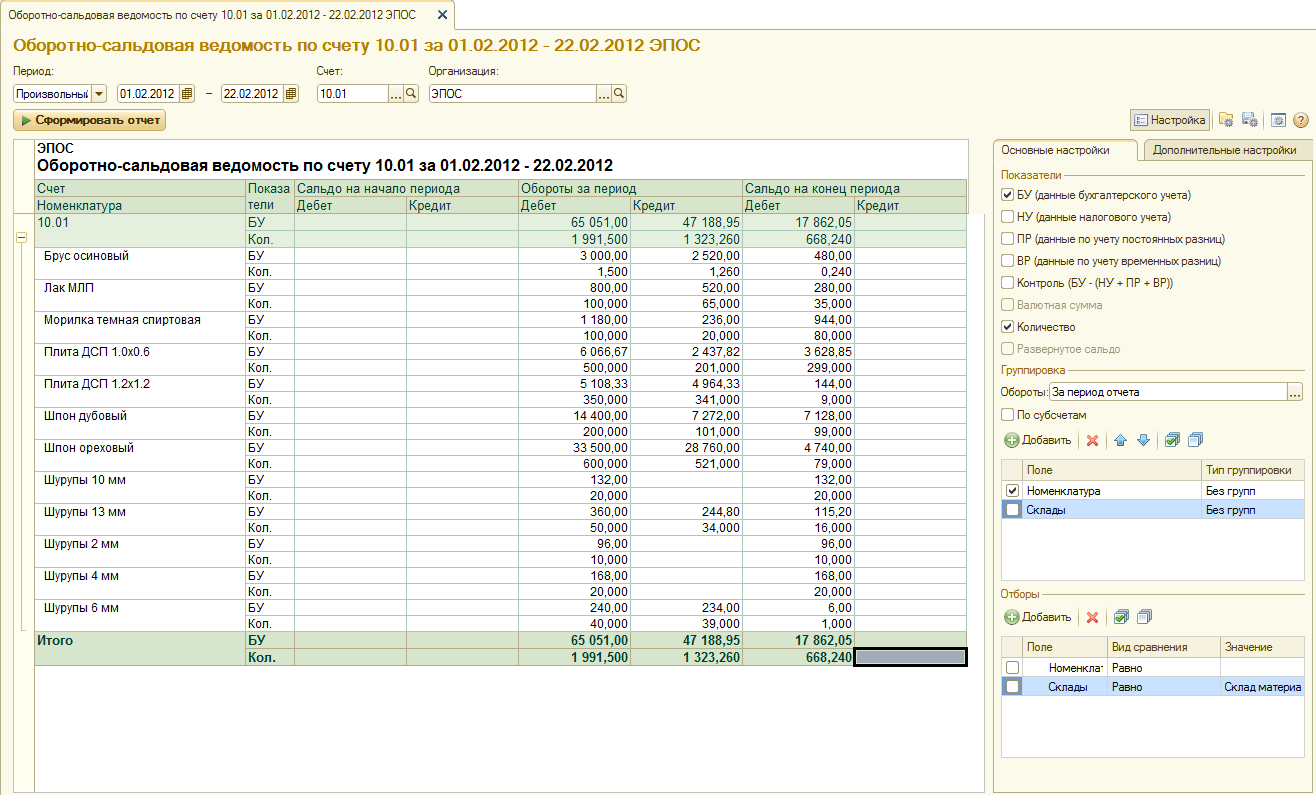Click red X delete icon in Группировка toolbar
The width and height of the screenshot is (1316, 795).
coord(1092,440)
